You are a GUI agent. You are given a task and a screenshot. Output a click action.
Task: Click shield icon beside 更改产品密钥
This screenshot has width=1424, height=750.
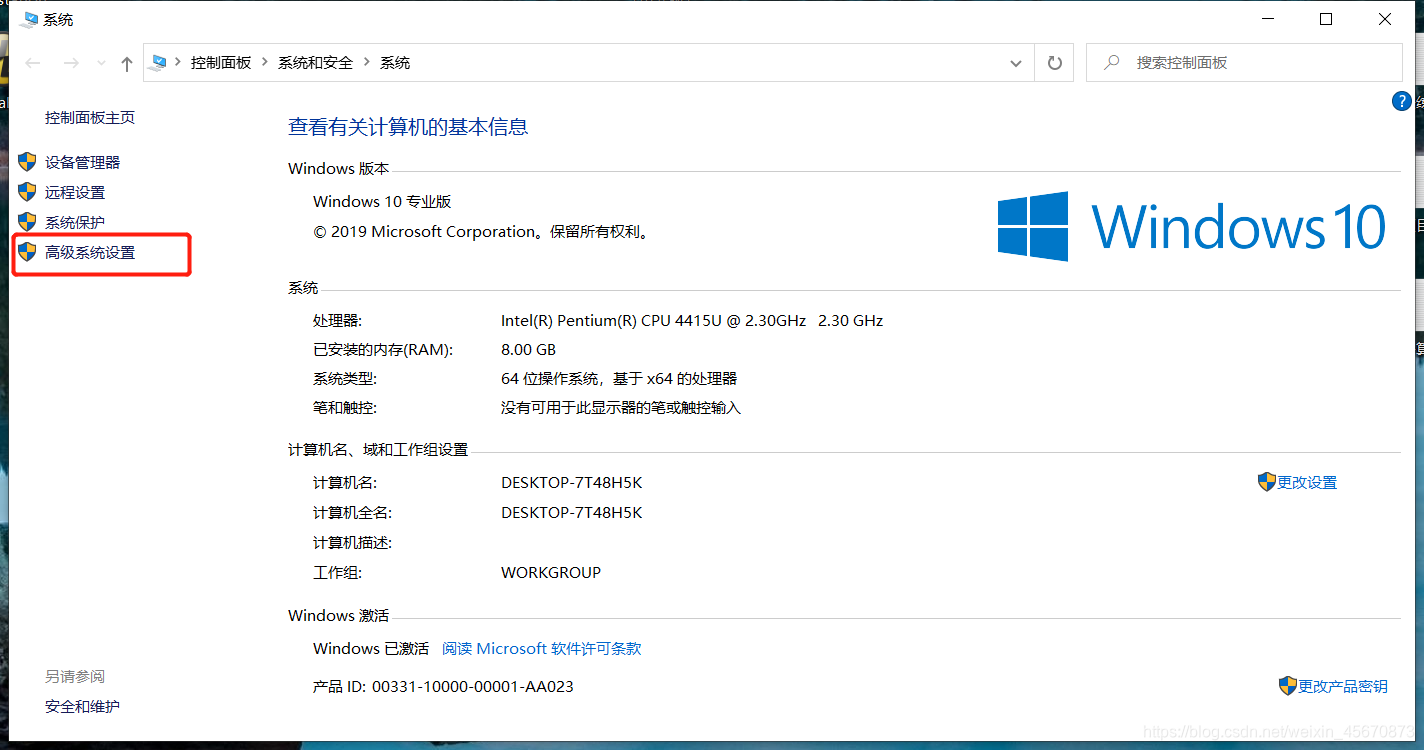pyautogui.click(x=1288, y=686)
